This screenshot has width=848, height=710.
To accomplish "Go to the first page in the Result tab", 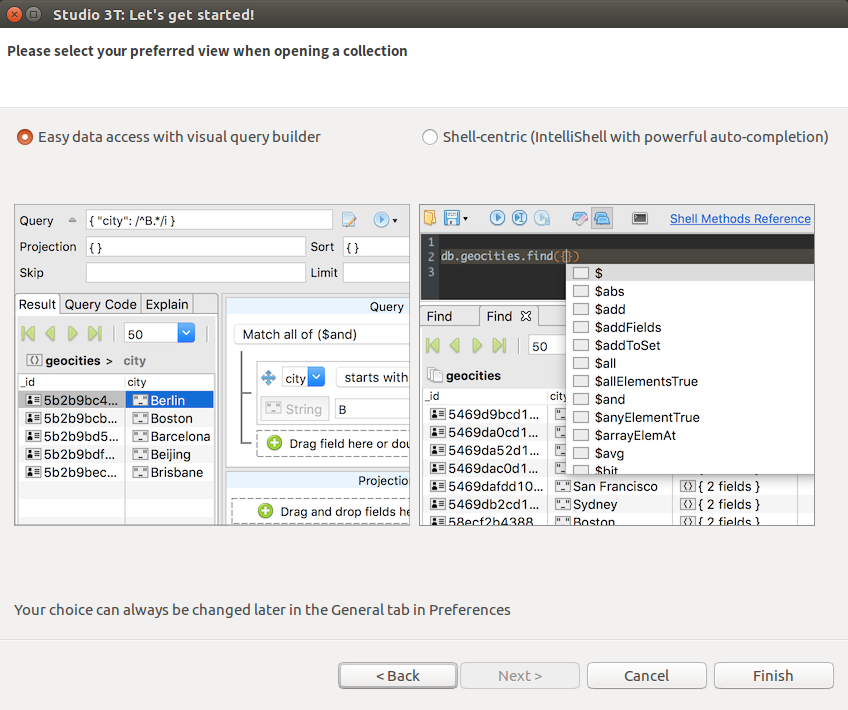I will click(x=28, y=334).
